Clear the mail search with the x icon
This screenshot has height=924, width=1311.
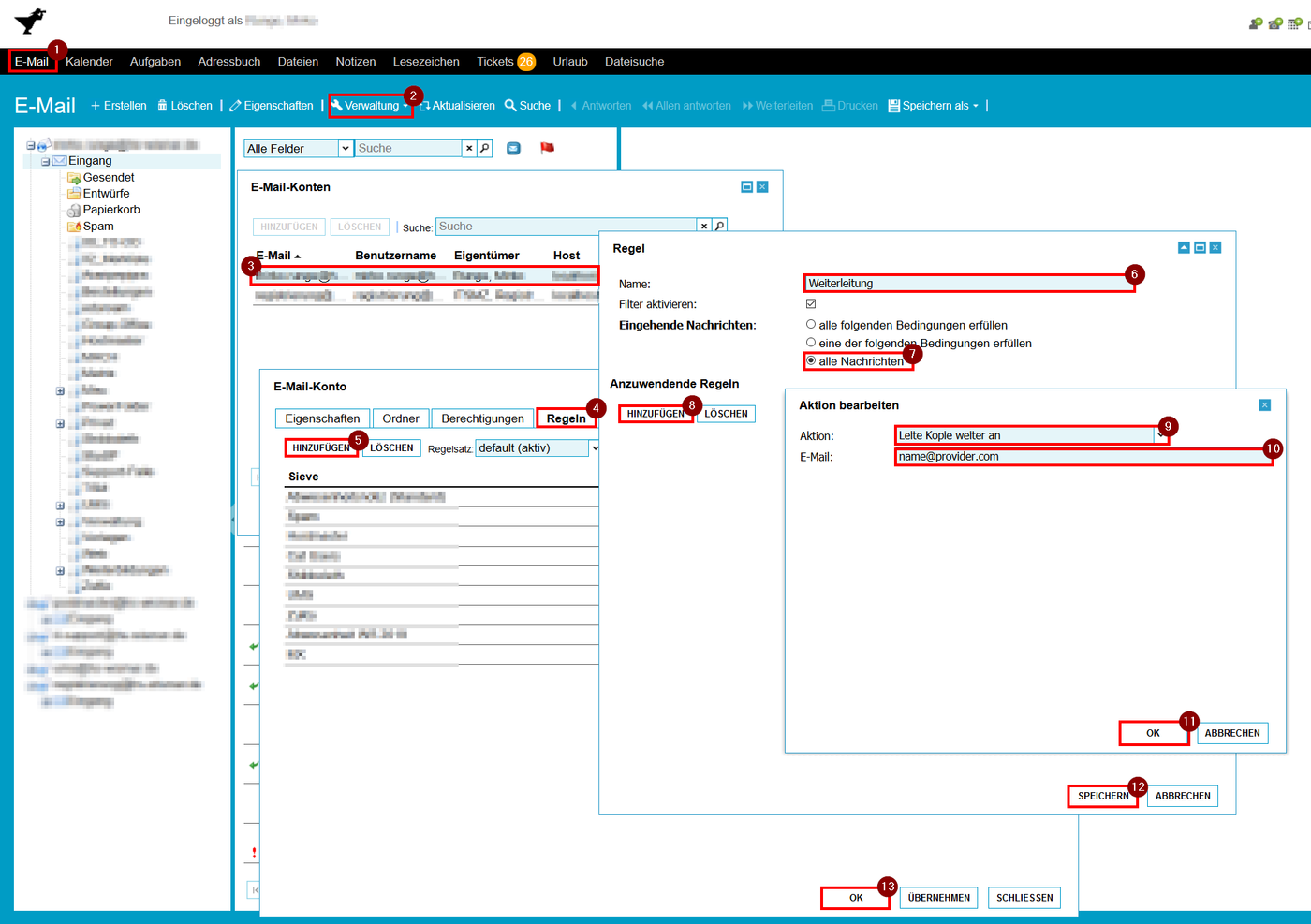469,148
